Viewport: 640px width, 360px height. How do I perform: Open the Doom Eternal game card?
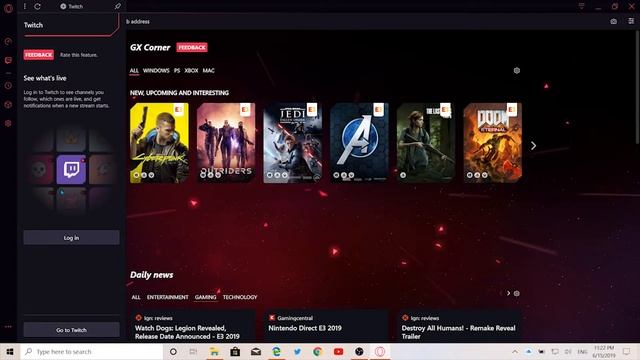(493, 143)
